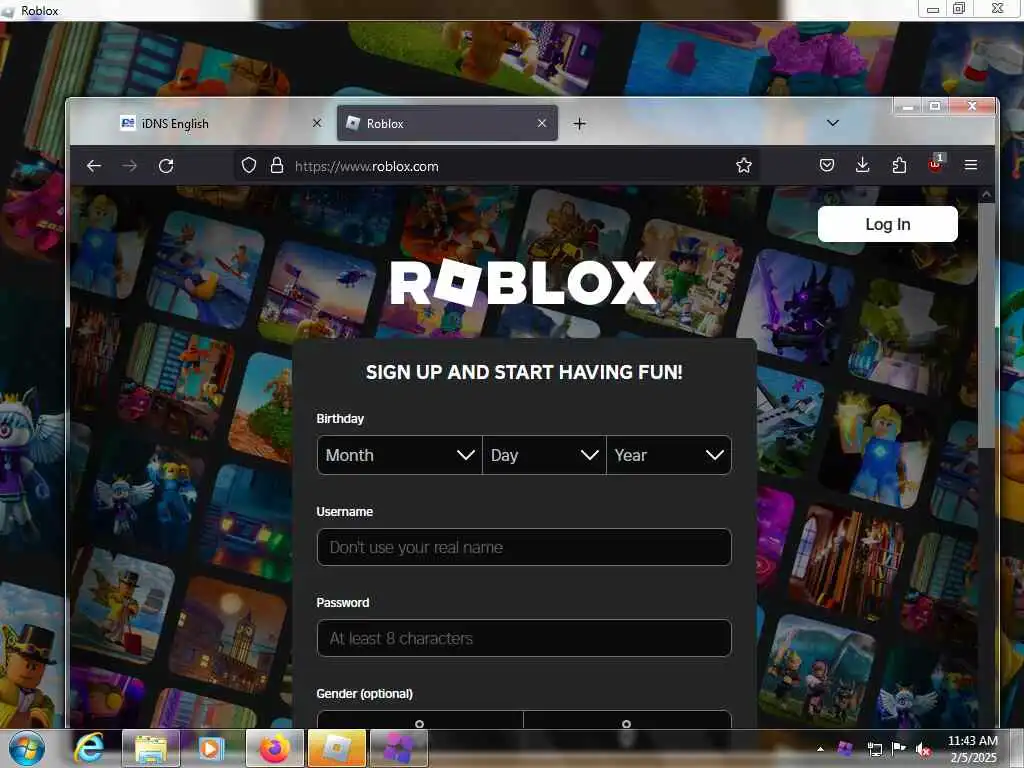Open the Windows Start orb
The width and height of the screenshot is (1024, 768).
click(x=27, y=748)
